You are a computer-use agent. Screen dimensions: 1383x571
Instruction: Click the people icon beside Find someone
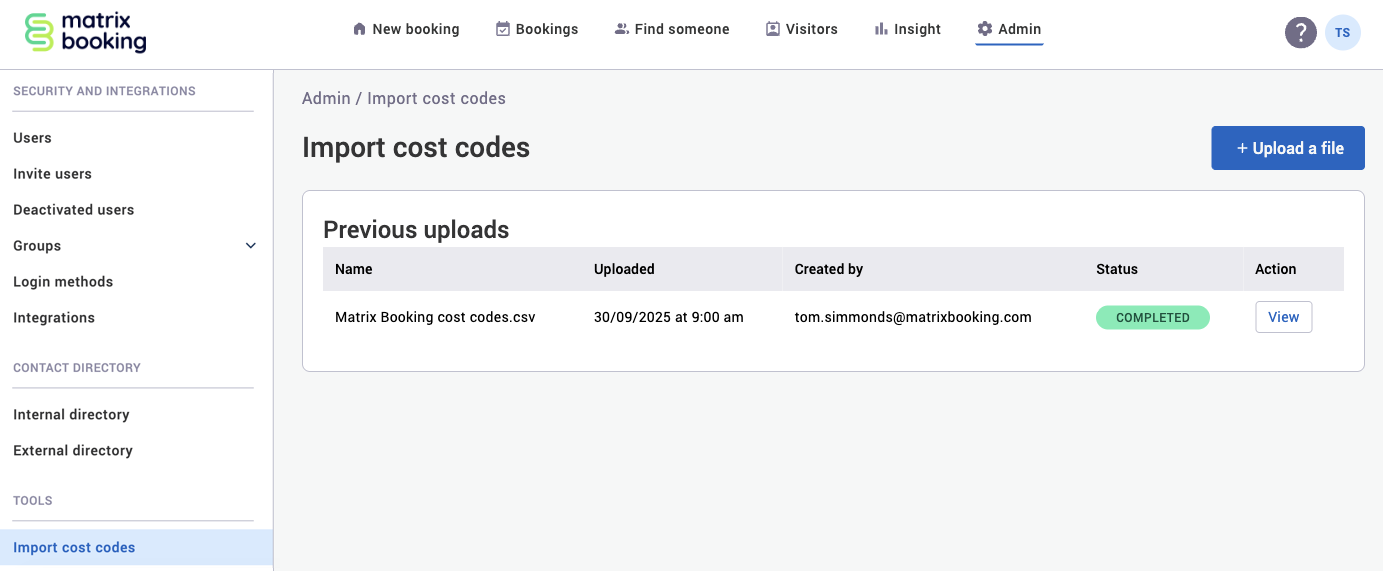point(622,29)
